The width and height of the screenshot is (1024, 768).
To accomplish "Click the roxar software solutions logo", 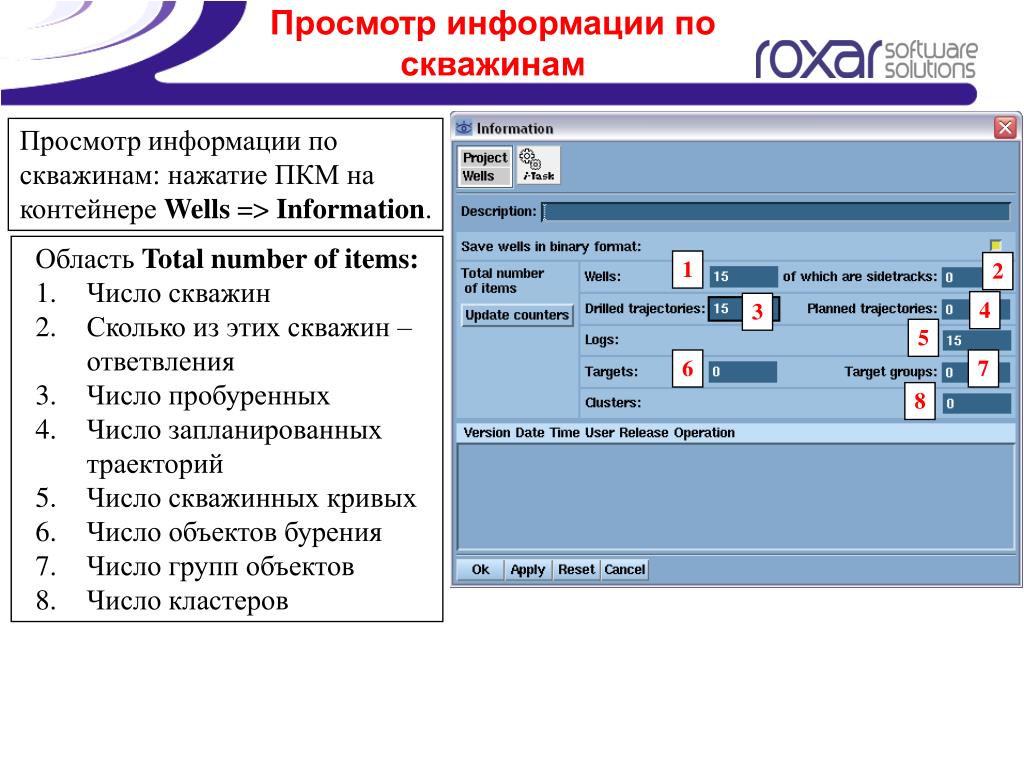I will click(x=866, y=58).
